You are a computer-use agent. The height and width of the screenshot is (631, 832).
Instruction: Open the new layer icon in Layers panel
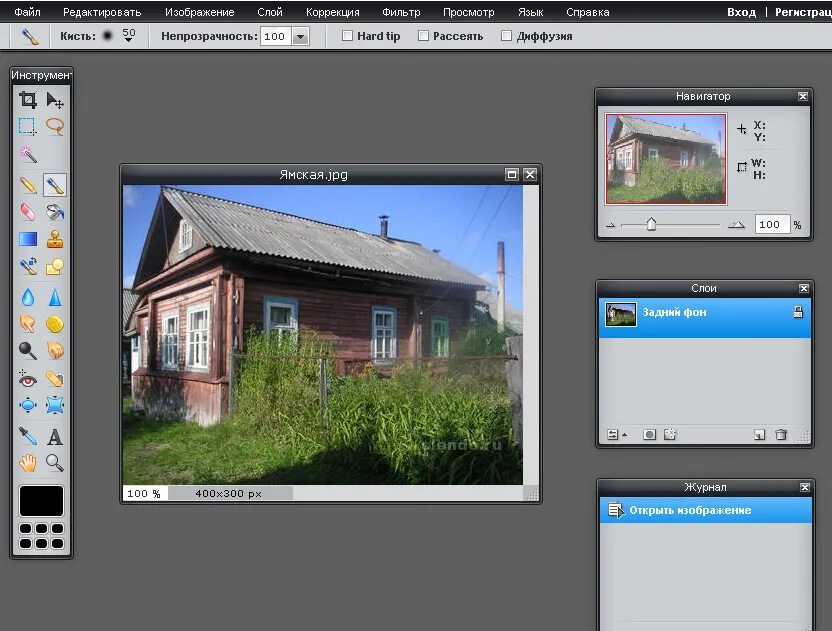pyautogui.click(x=757, y=436)
